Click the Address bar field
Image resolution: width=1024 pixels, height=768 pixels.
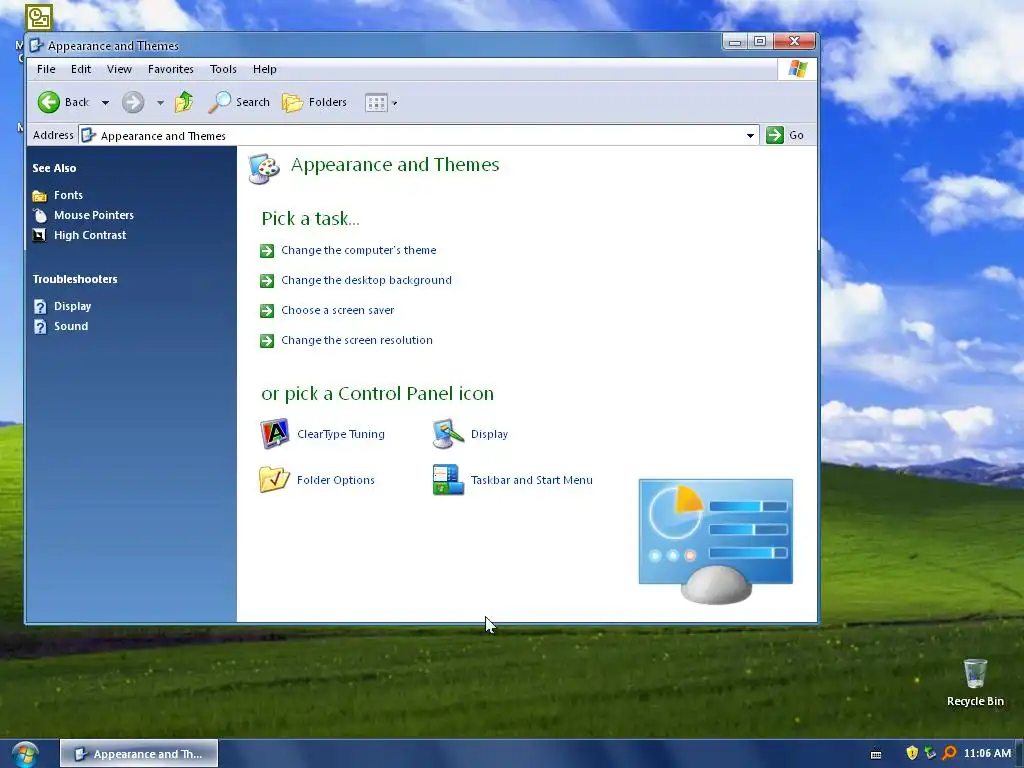tap(418, 136)
